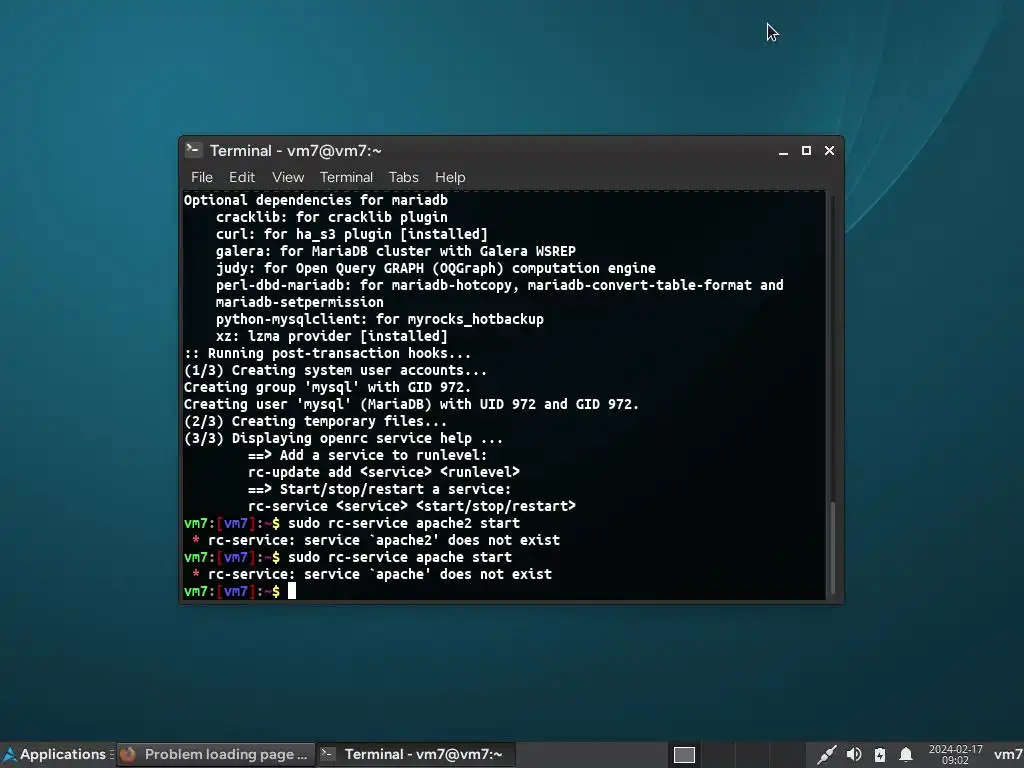The image size is (1024, 768).
Task: Click the 'curl: for ha_s3 plugin [installed]' line
Action: [352, 234]
